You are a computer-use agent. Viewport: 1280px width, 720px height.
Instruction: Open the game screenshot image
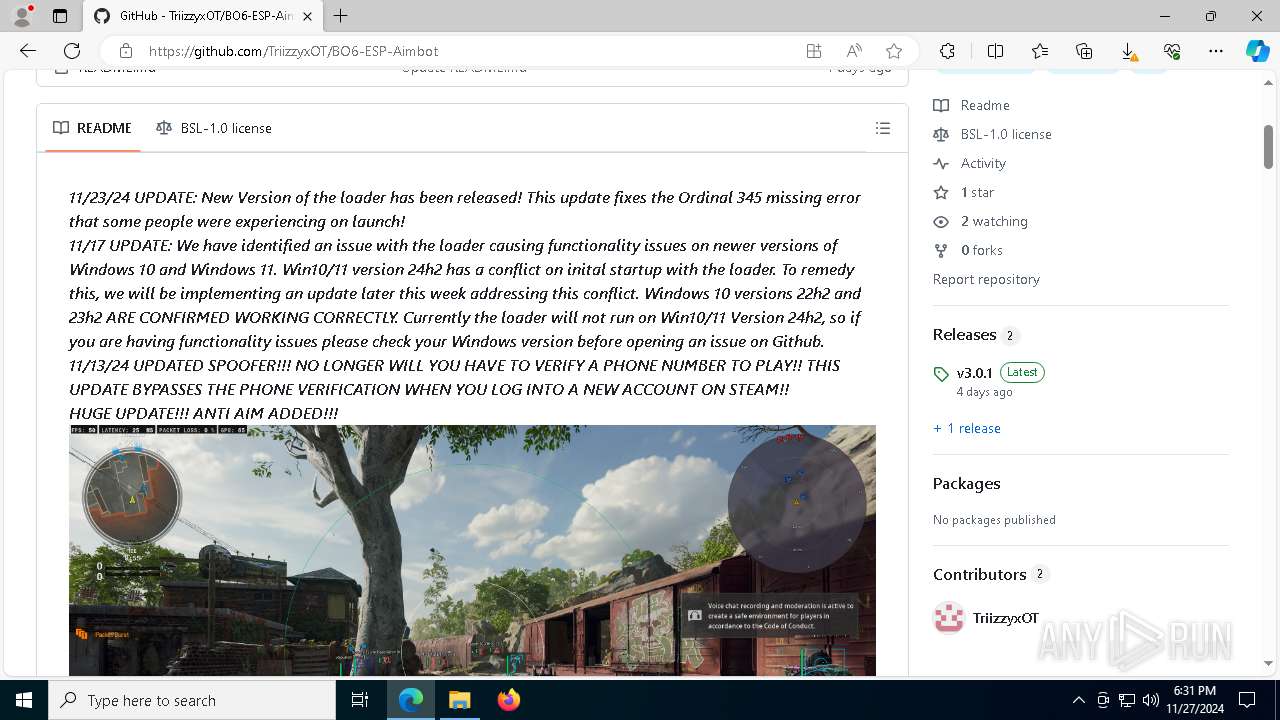472,550
